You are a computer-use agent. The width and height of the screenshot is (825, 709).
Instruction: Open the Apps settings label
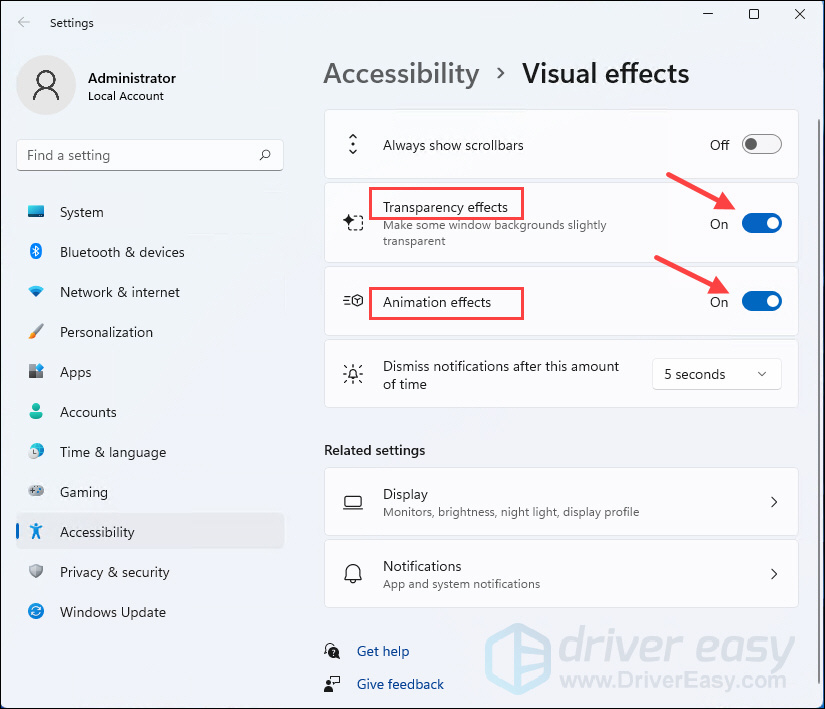coord(75,372)
